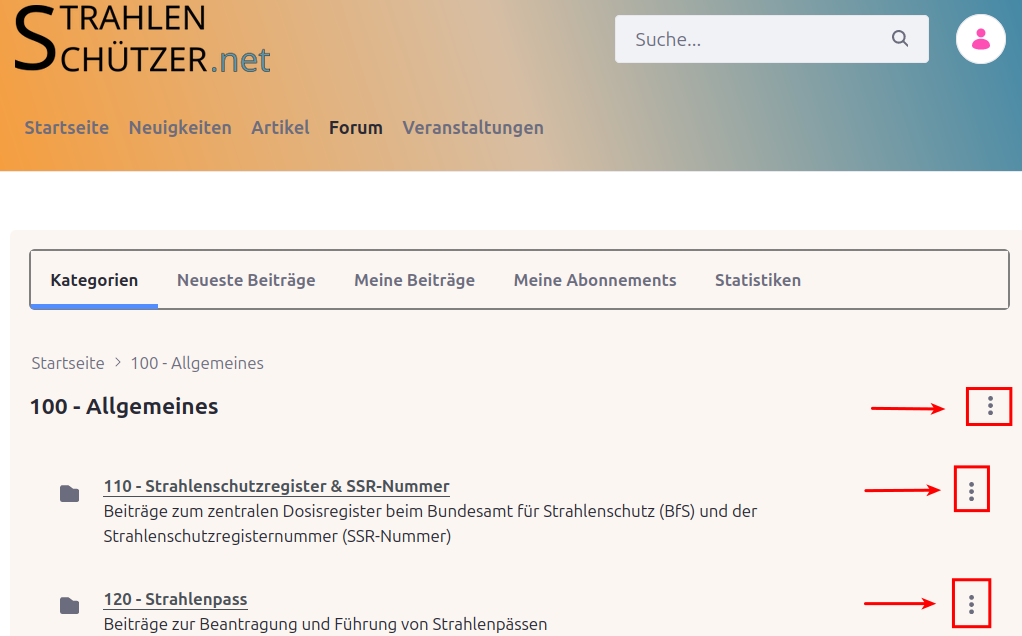Click the StrahlenSchützer.net logo
Viewport: 1022px width, 636px height.
pyautogui.click(x=142, y=40)
